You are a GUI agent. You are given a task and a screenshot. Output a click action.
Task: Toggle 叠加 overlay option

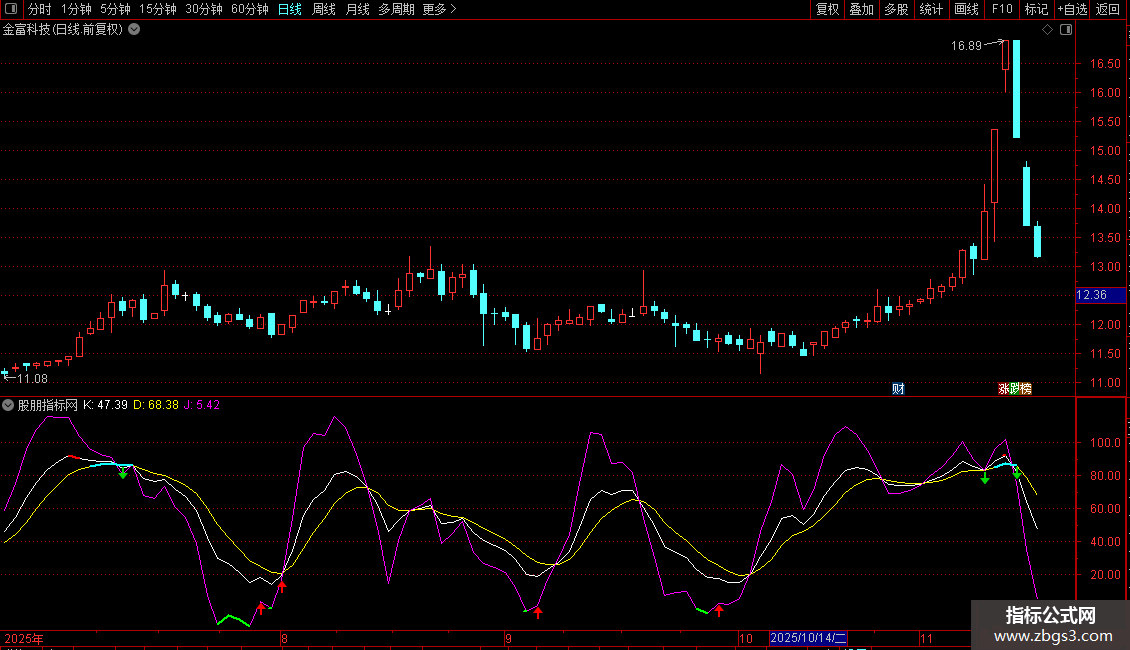click(861, 9)
